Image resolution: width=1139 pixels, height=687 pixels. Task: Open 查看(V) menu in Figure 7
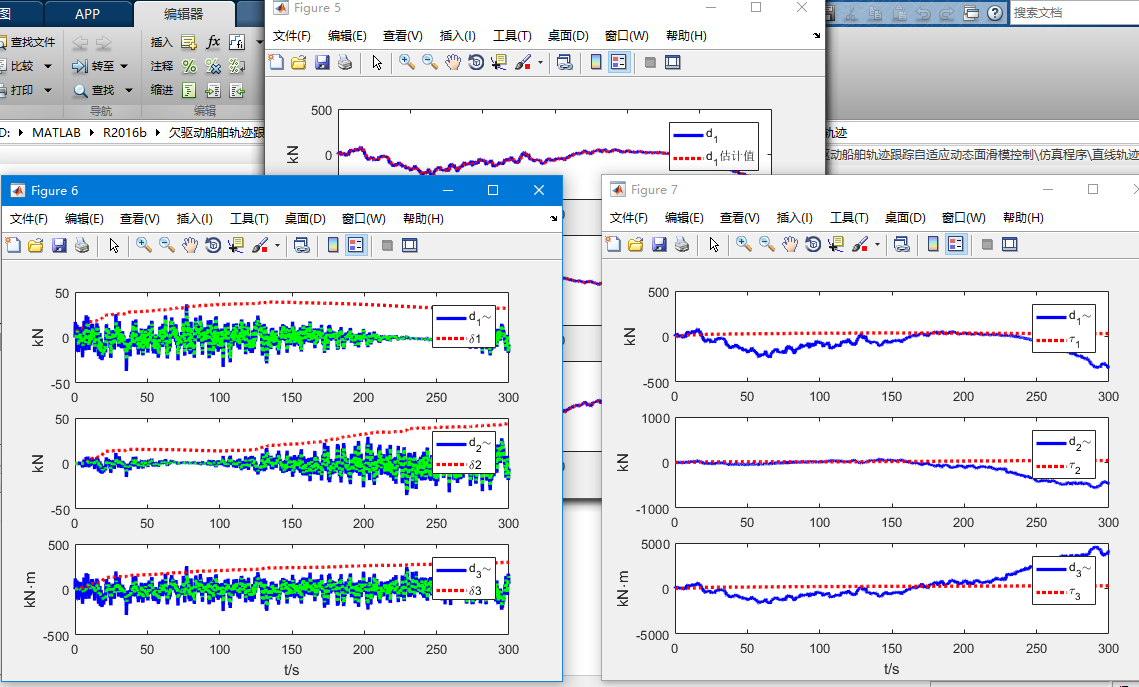tap(739, 218)
